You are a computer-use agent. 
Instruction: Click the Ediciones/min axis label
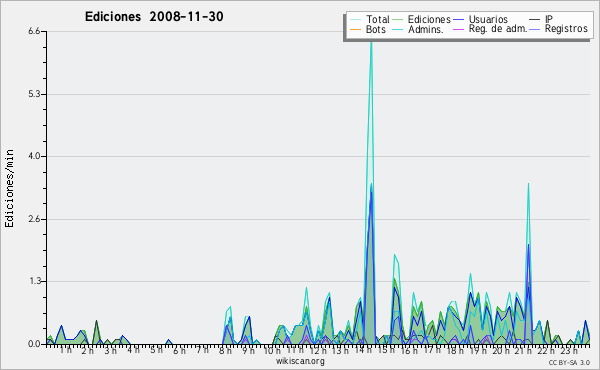[x=9, y=188]
